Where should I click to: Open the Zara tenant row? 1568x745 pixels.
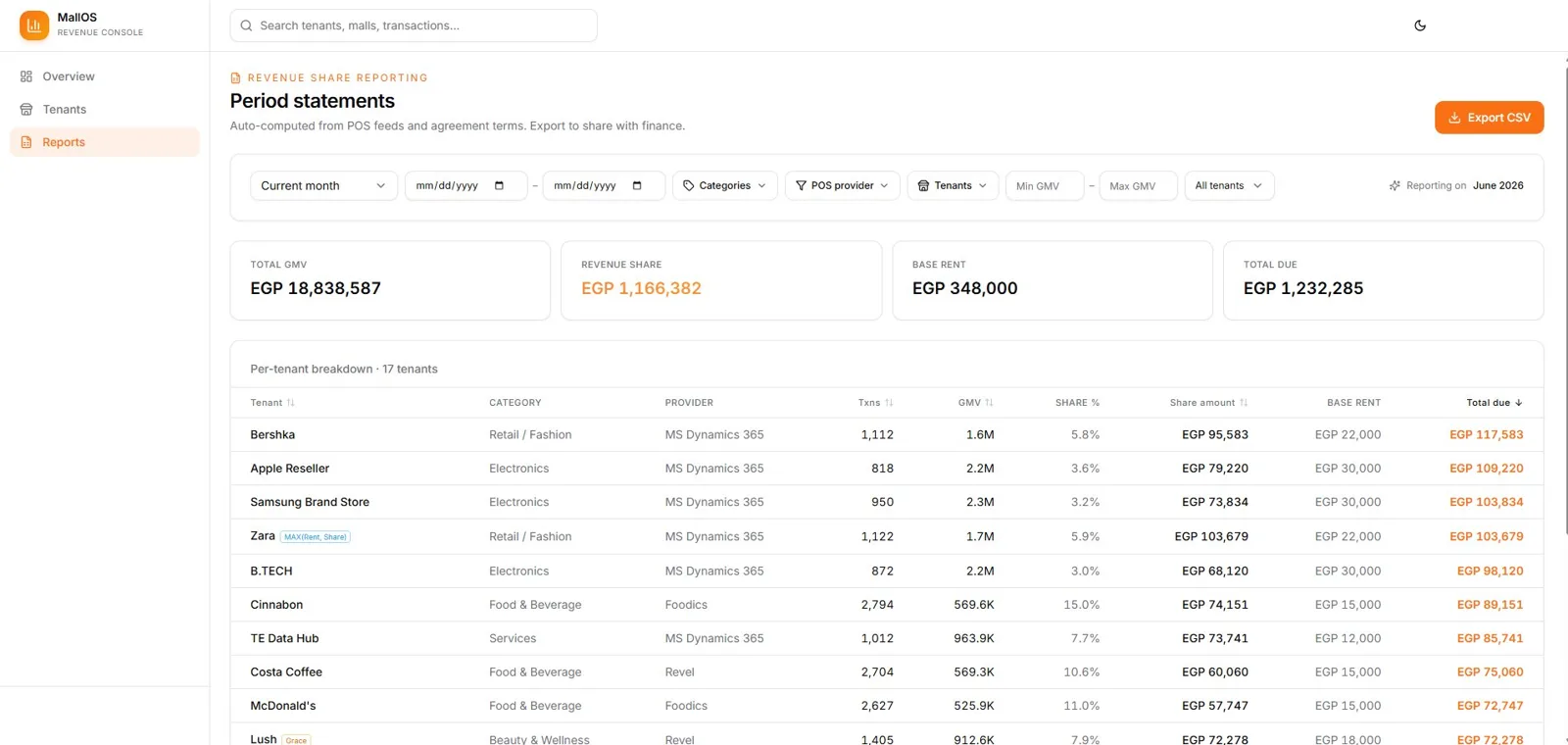pos(887,536)
